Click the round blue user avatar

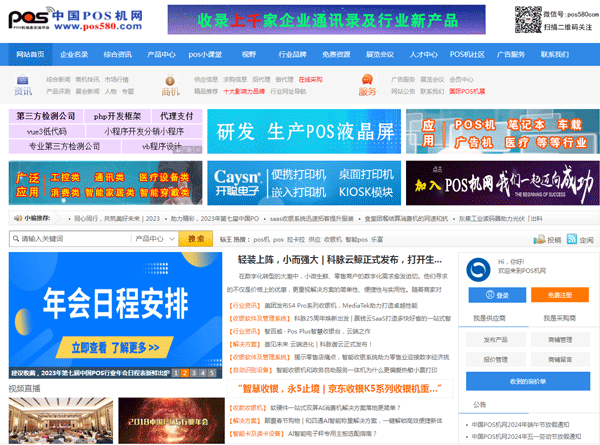tap(478, 270)
